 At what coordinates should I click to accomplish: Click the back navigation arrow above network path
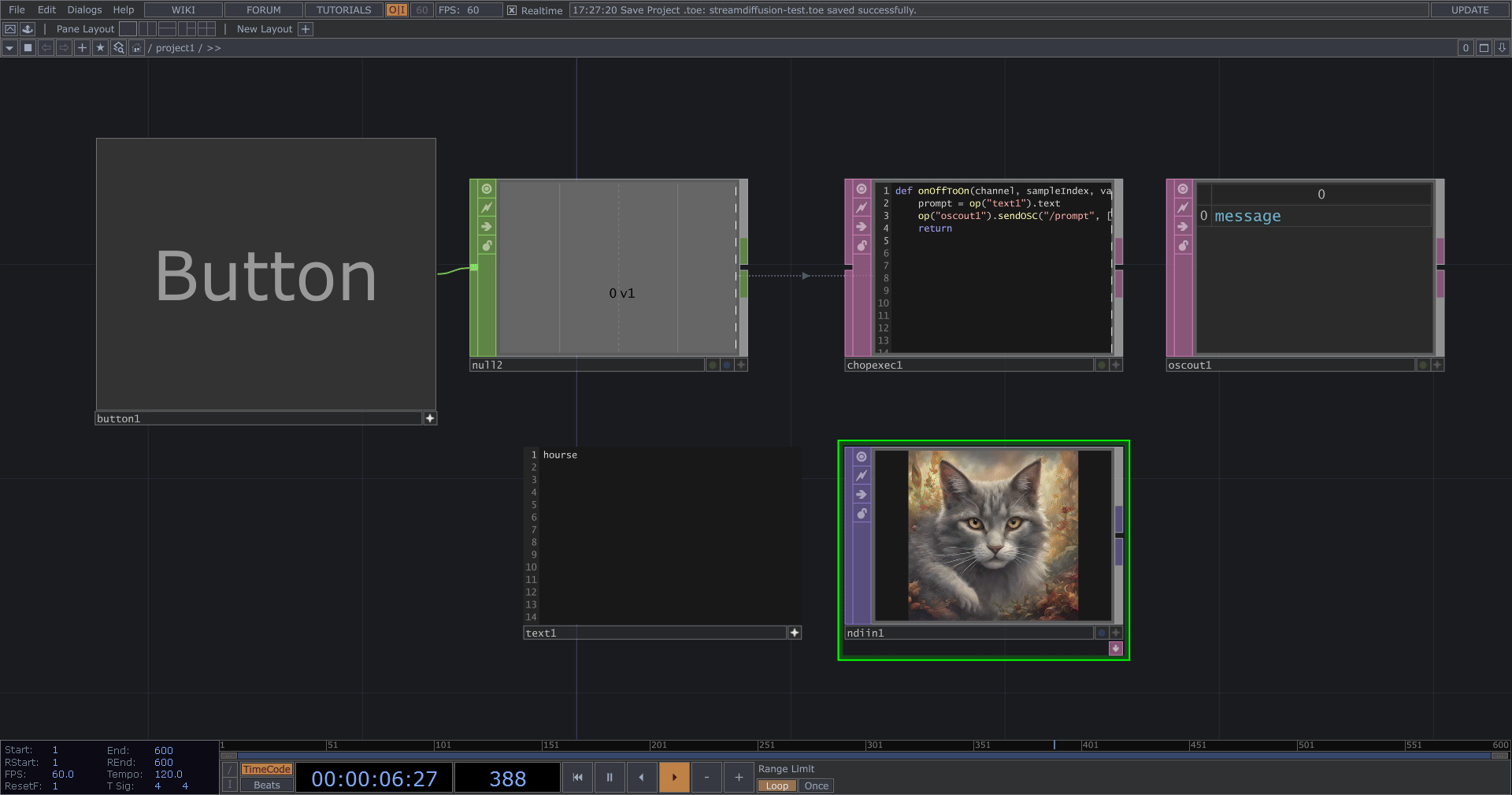point(45,47)
